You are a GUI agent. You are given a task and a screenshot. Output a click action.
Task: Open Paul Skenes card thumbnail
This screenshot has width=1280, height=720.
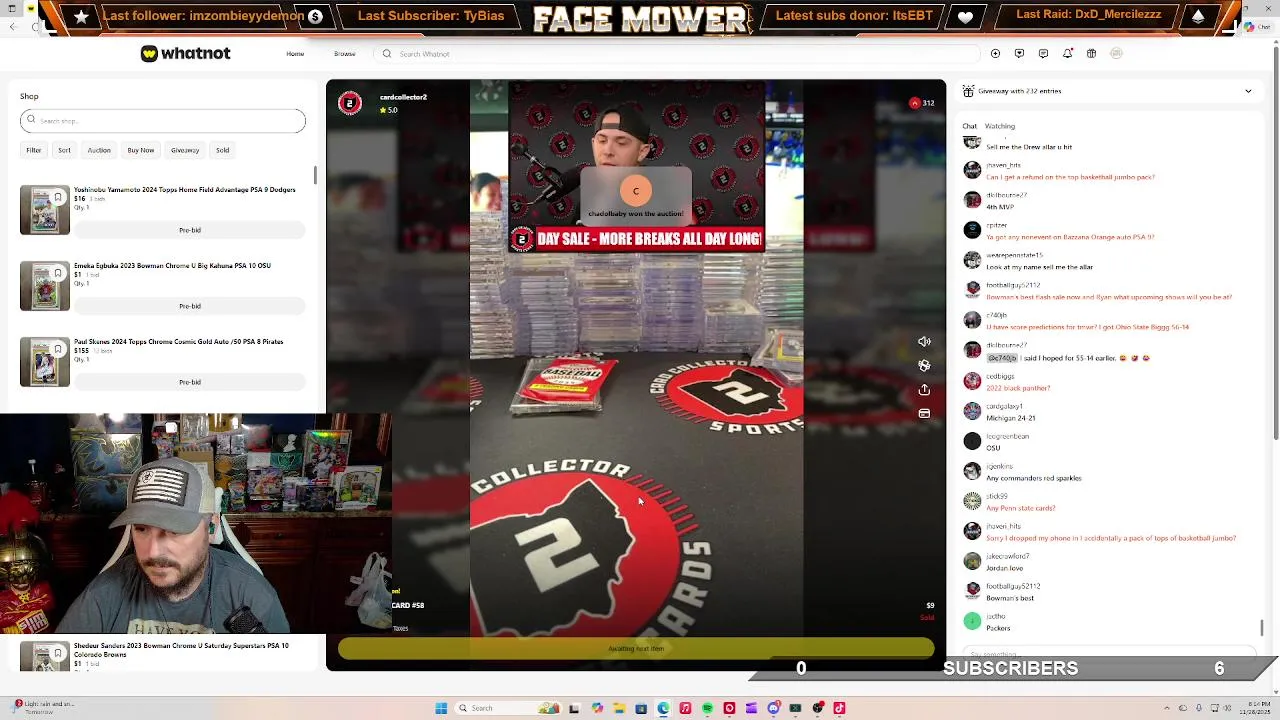click(x=45, y=362)
